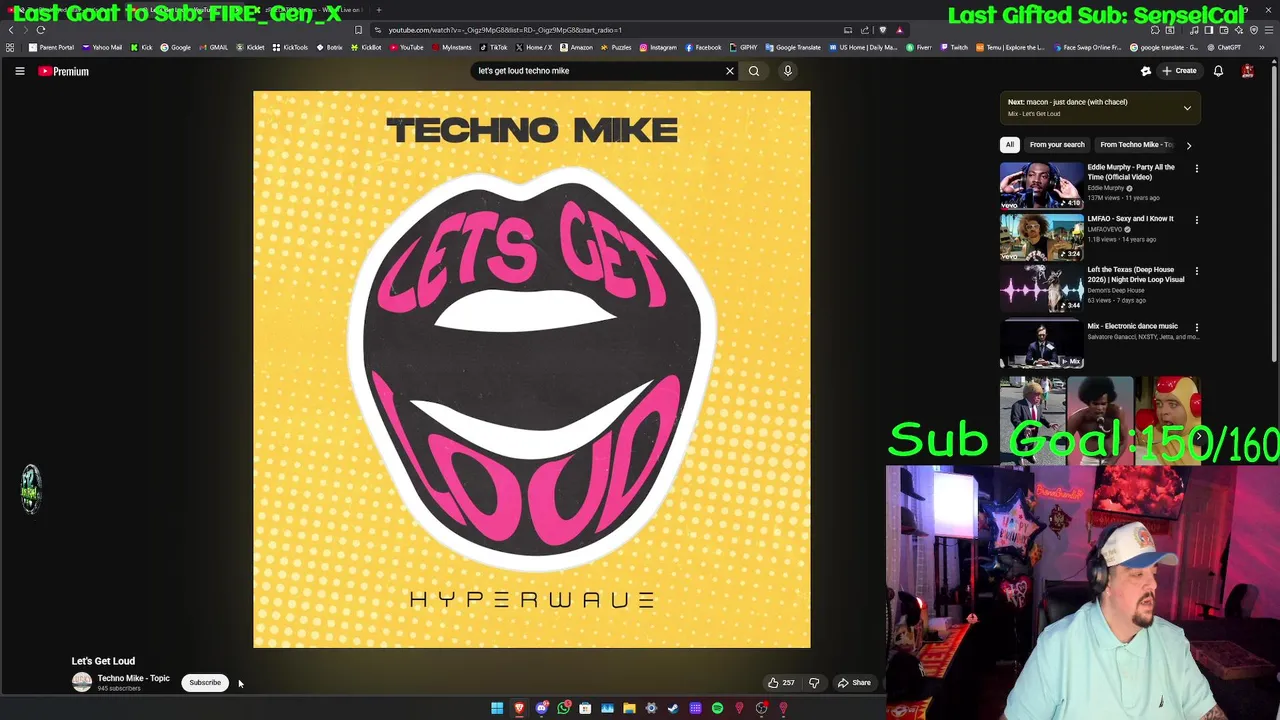Open the YouTube hamburger guide menu
Viewport: 1280px width, 720px height.
[19, 71]
